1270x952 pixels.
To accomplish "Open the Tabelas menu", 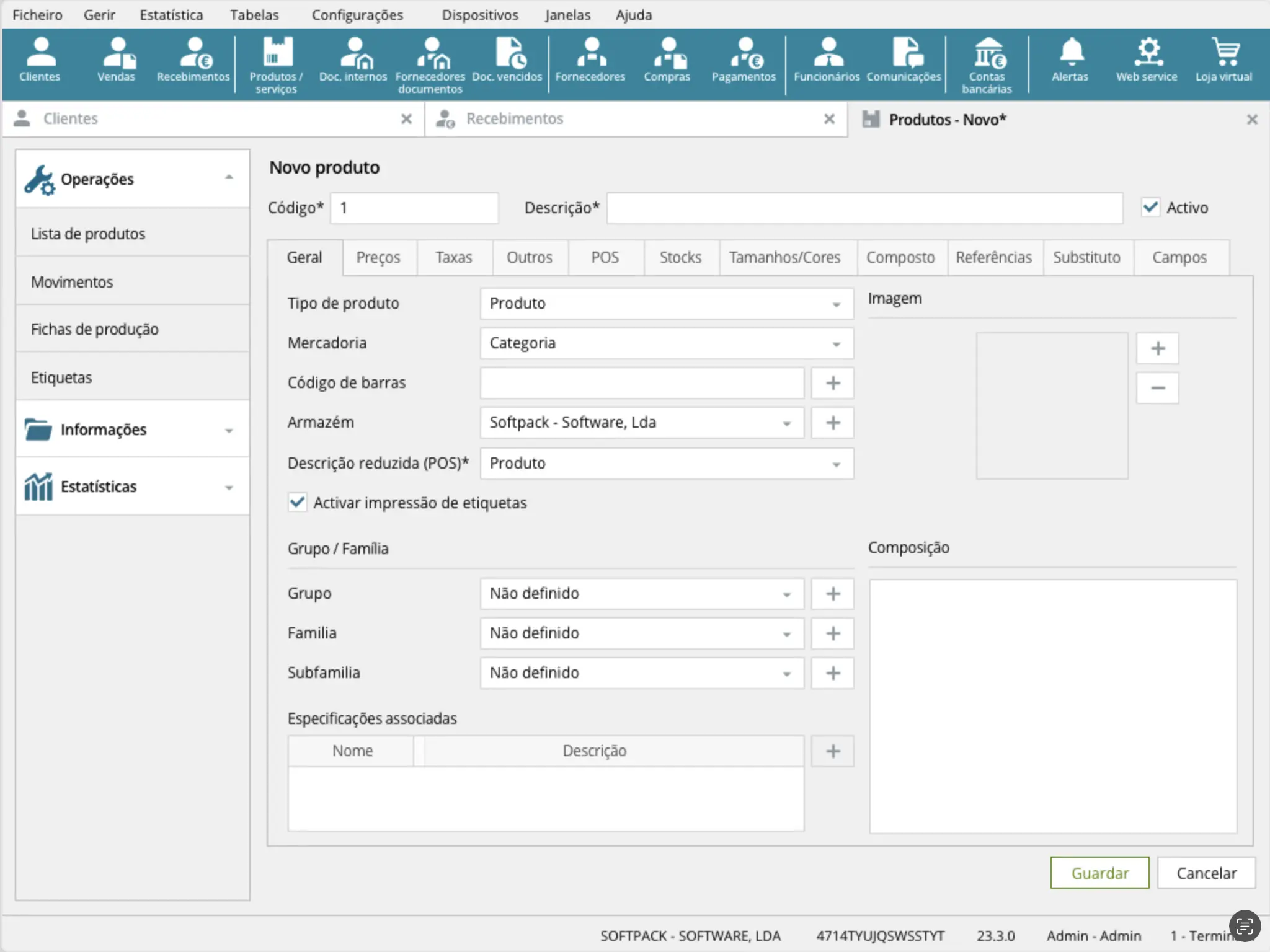I will (254, 15).
